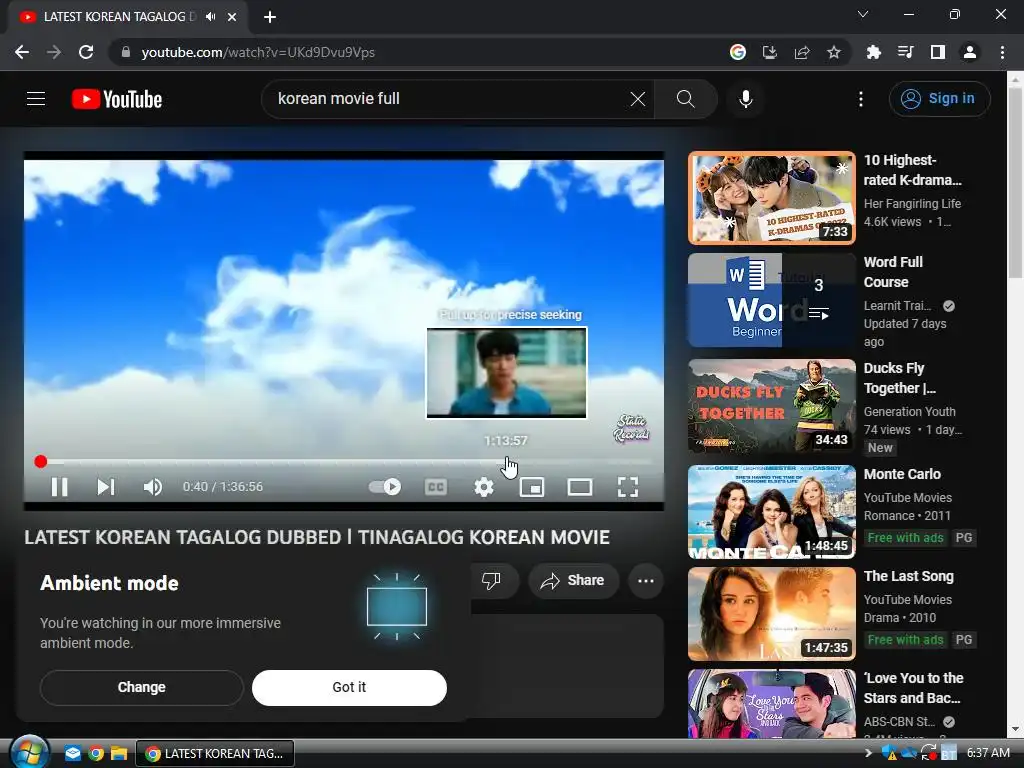Screen dimensions: 1024x768
Task: Close the LATEST KOREAN TAGALOG tab
Action: tap(232, 17)
